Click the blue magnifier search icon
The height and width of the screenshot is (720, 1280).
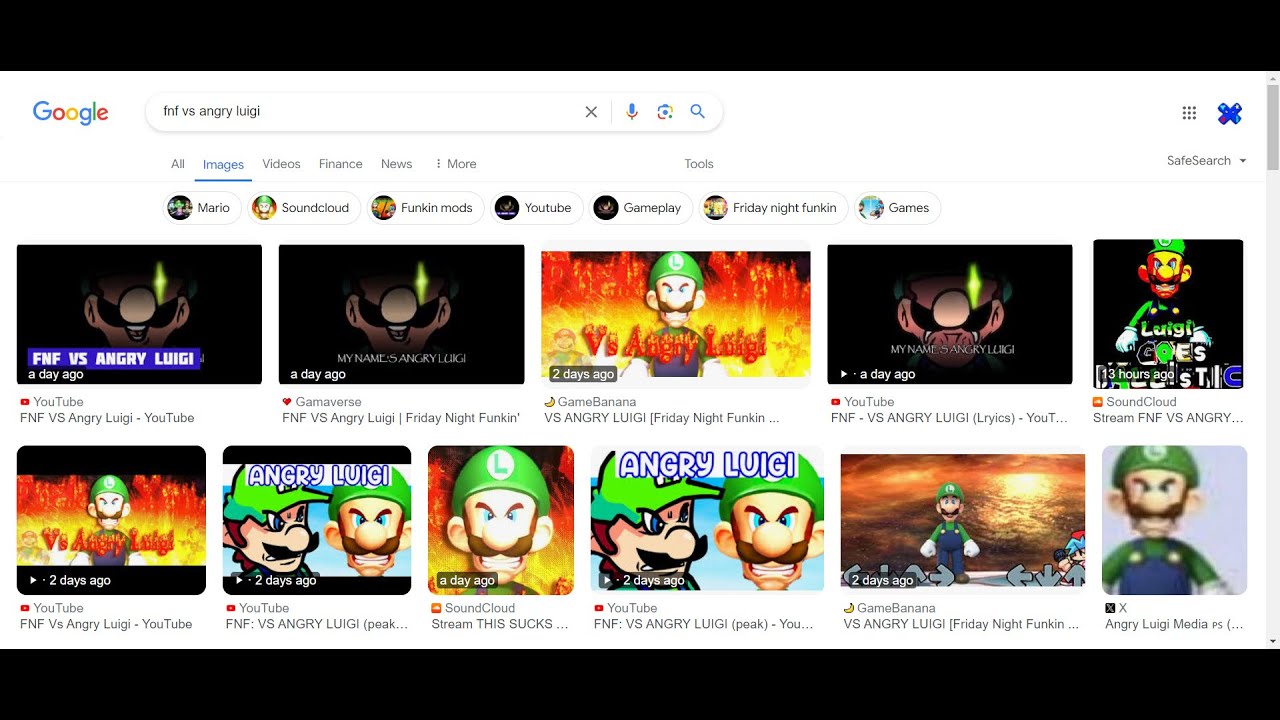point(698,112)
